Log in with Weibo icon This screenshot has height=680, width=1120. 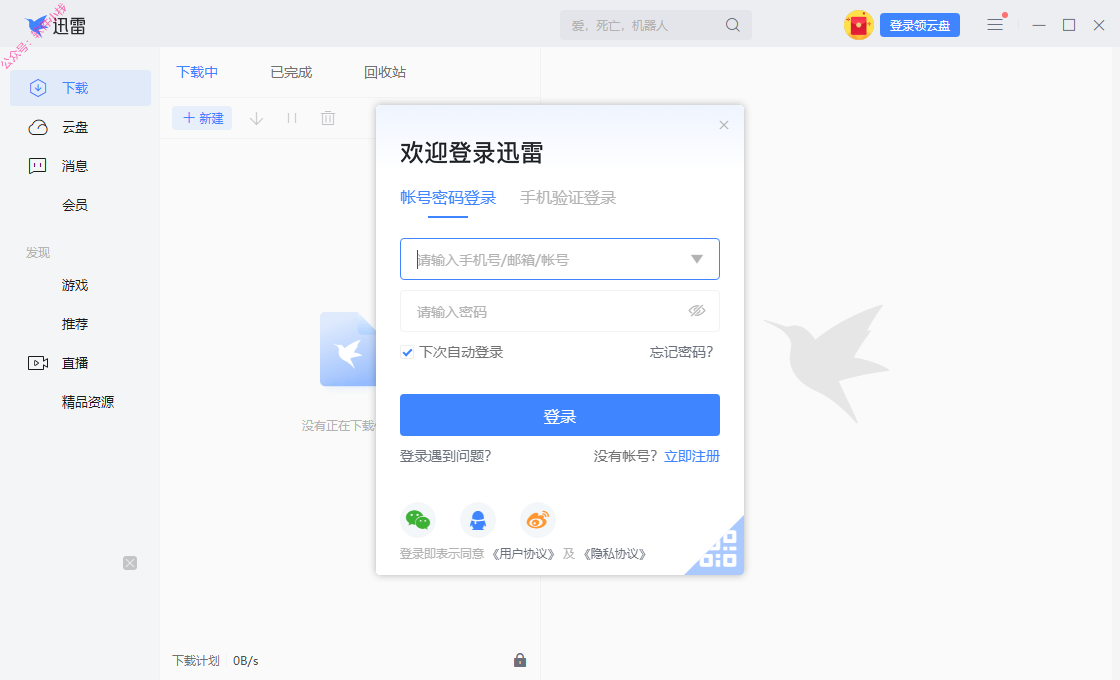[538, 520]
